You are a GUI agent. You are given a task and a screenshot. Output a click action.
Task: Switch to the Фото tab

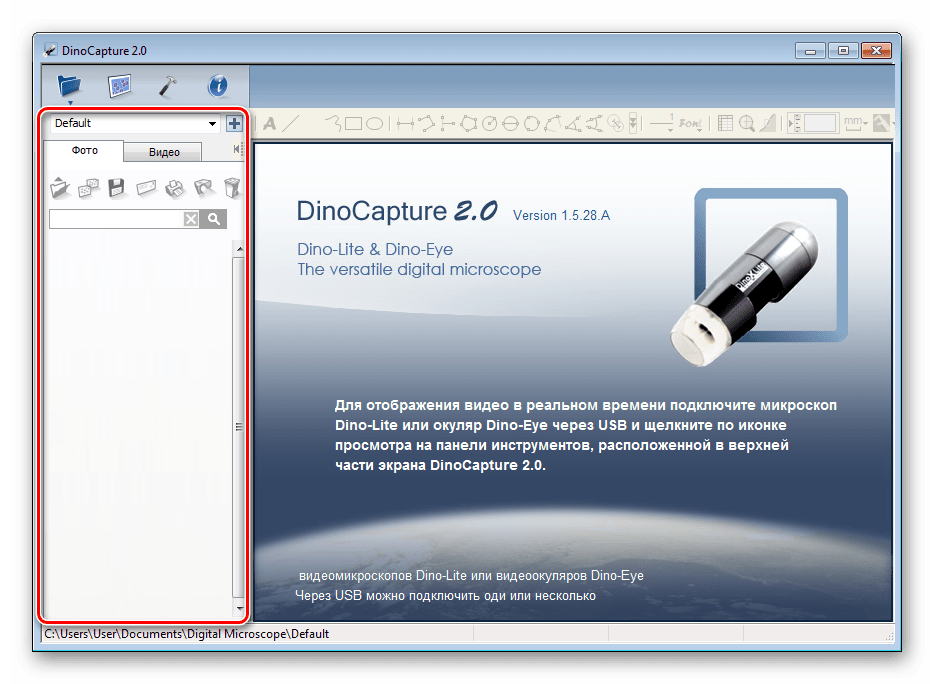click(85, 151)
